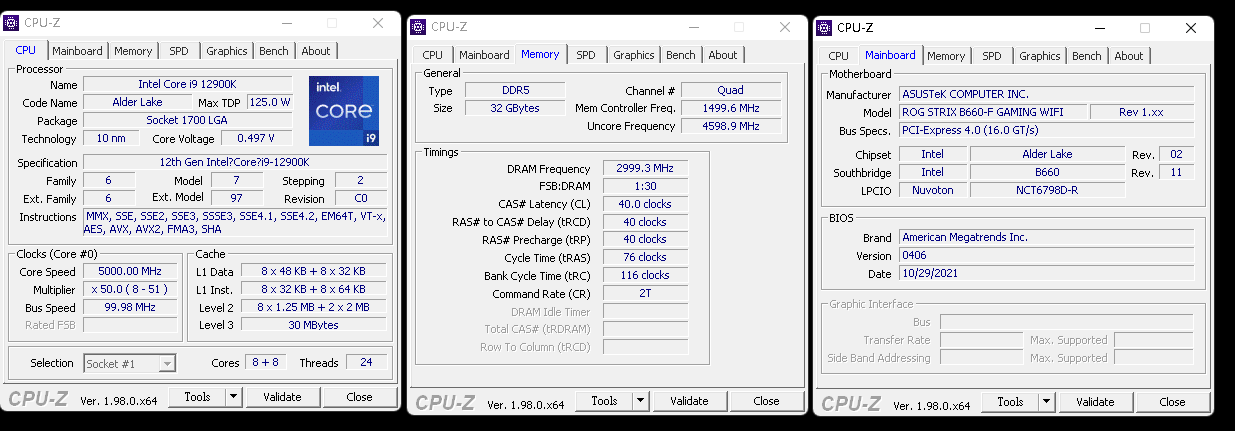Click Validate in the CPU window
This screenshot has width=1235, height=431.
282,397
